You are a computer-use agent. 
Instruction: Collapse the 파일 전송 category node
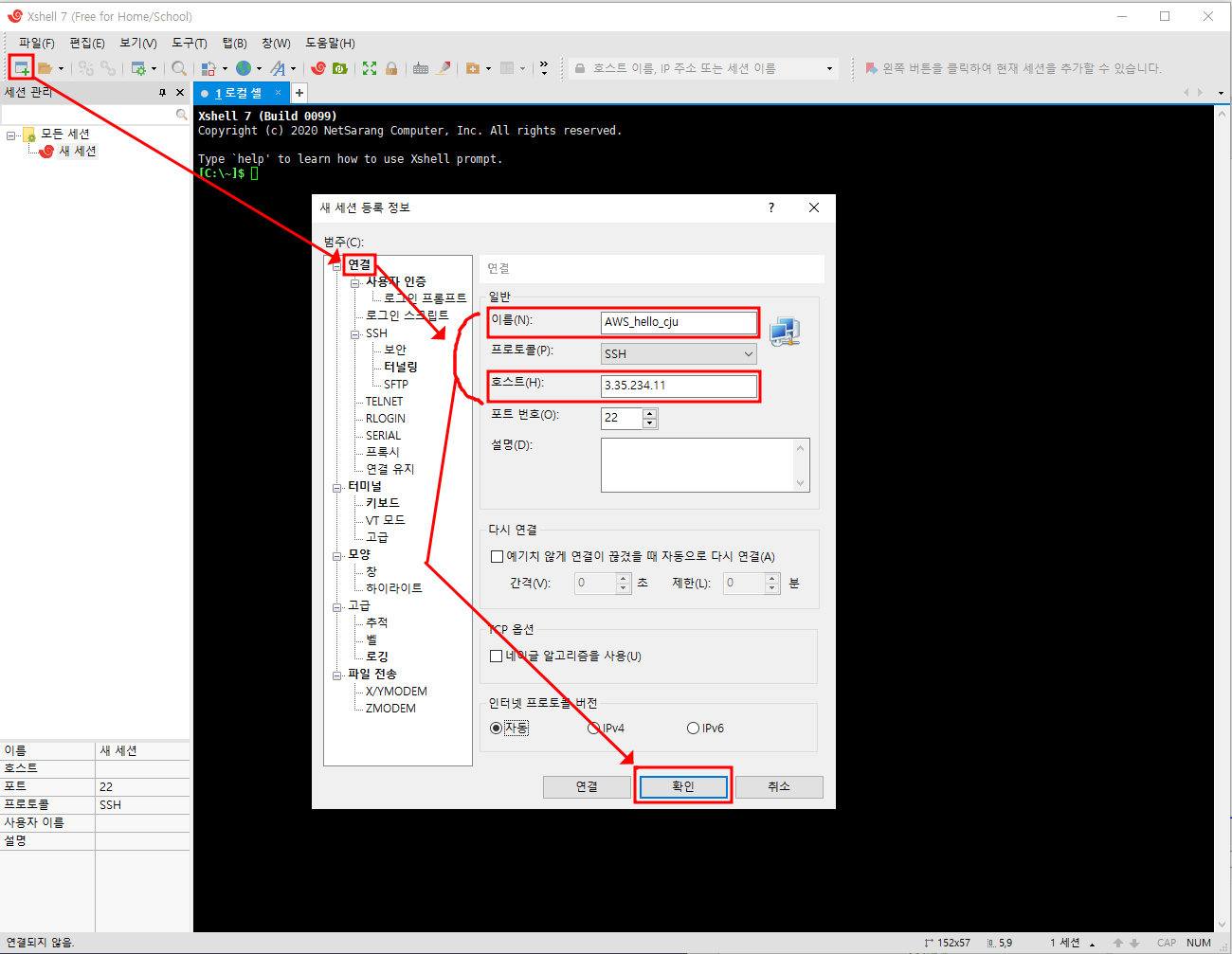pyautogui.click(x=336, y=675)
